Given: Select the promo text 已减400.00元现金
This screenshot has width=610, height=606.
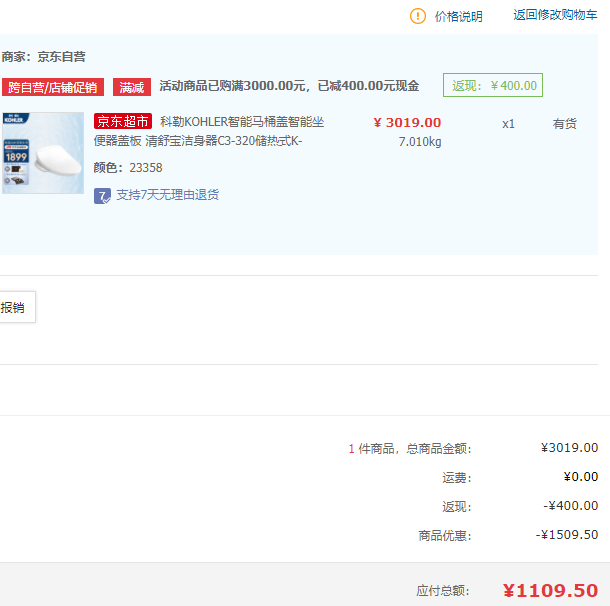Looking at the screenshot, I should pyautogui.click(x=368, y=86).
